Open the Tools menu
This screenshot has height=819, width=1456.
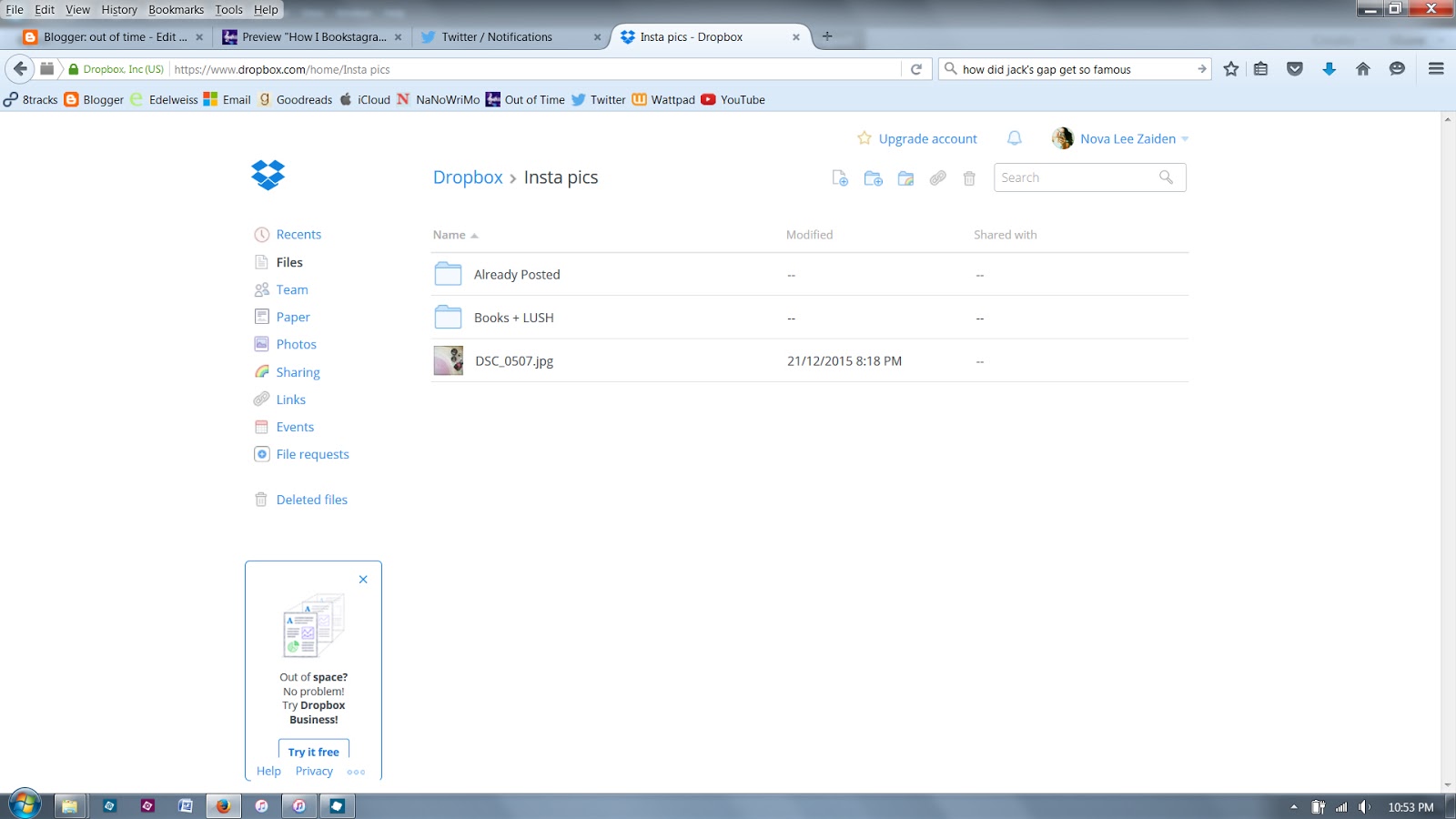[229, 10]
